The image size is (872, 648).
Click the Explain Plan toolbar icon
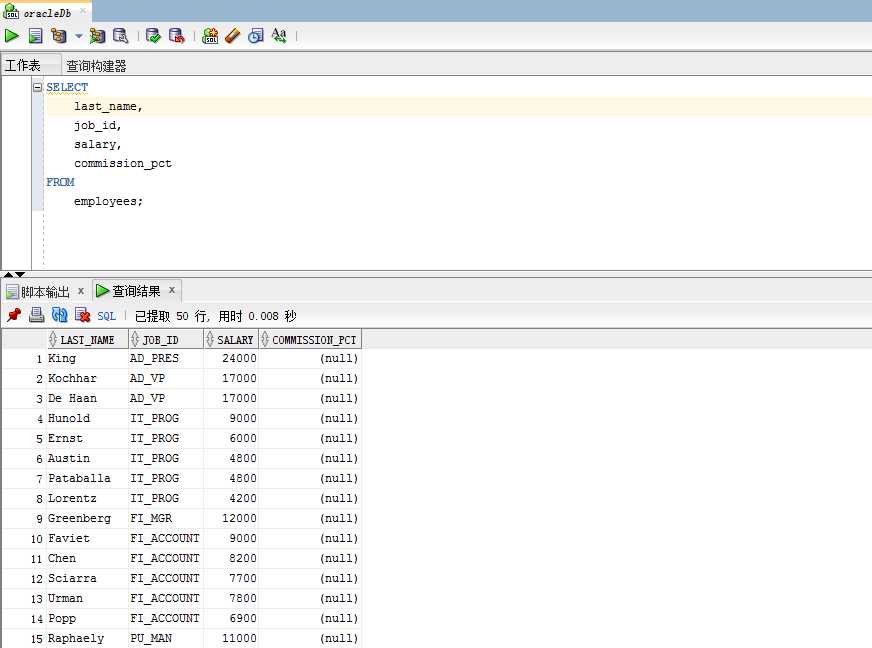(x=58, y=36)
